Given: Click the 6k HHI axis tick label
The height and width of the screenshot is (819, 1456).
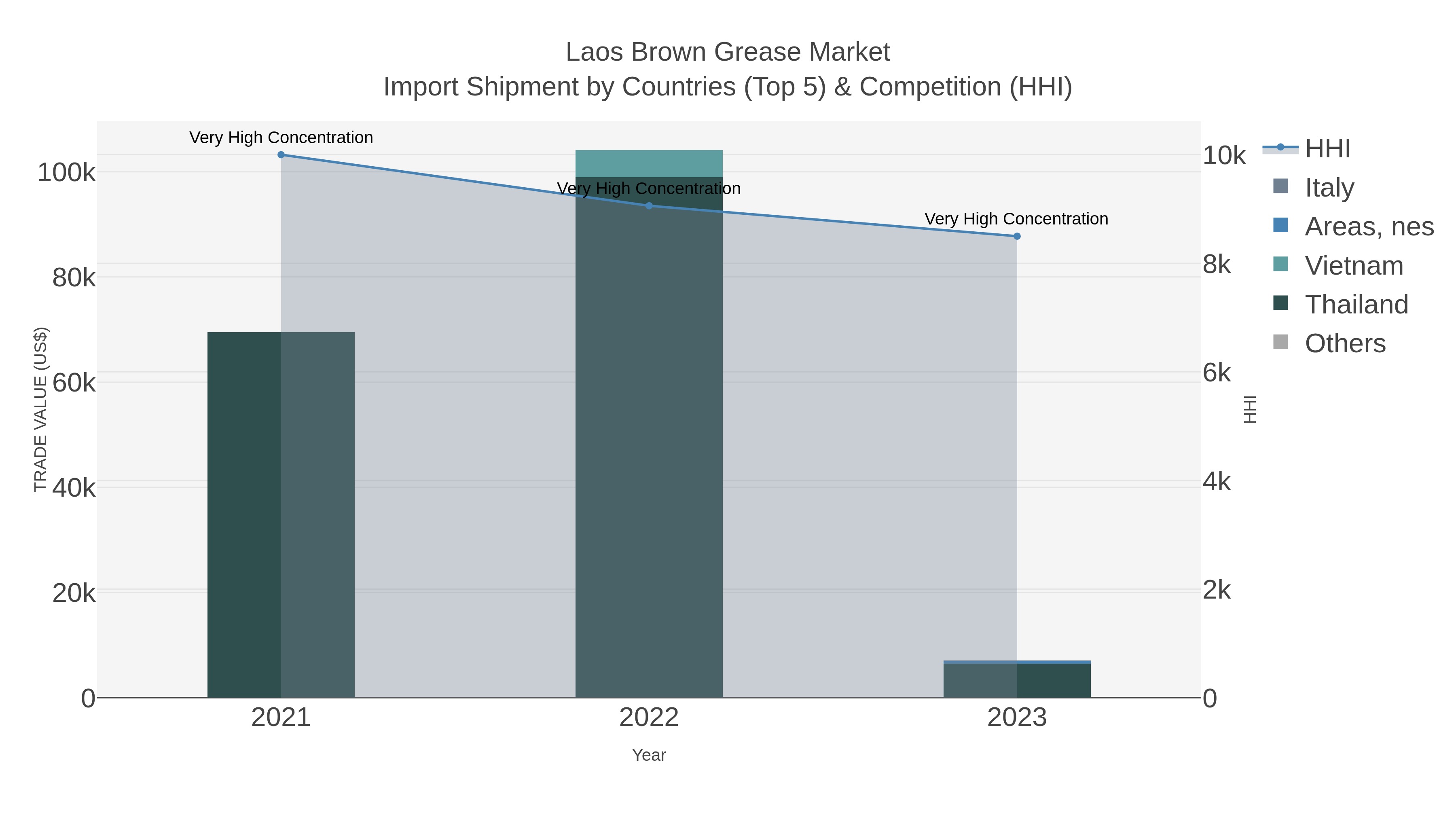Looking at the screenshot, I should (x=1217, y=372).
